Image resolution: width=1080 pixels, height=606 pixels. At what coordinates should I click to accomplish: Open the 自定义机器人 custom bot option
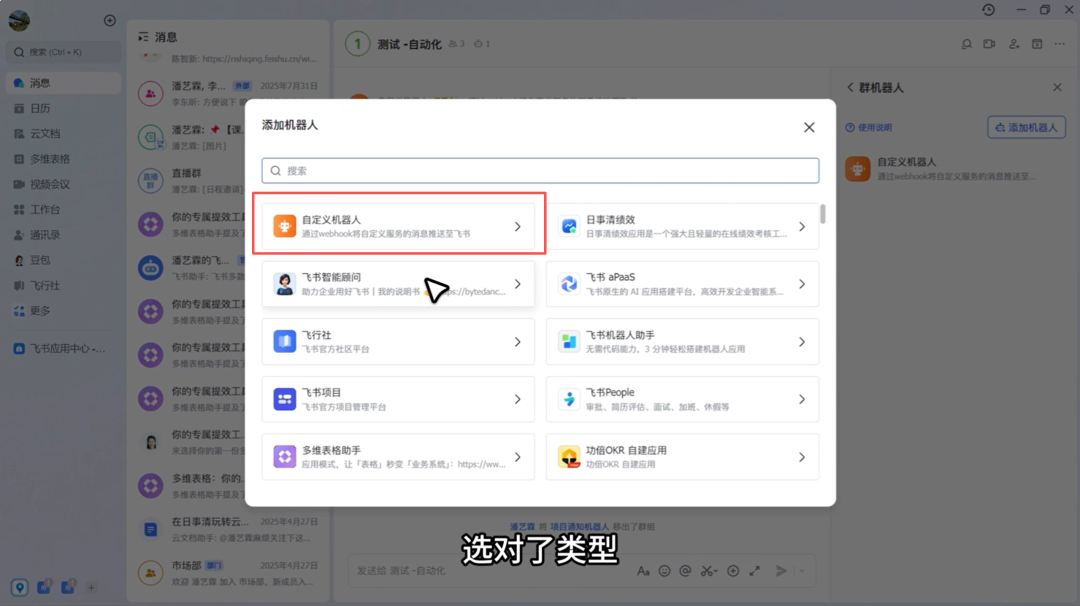coord(398,226)
